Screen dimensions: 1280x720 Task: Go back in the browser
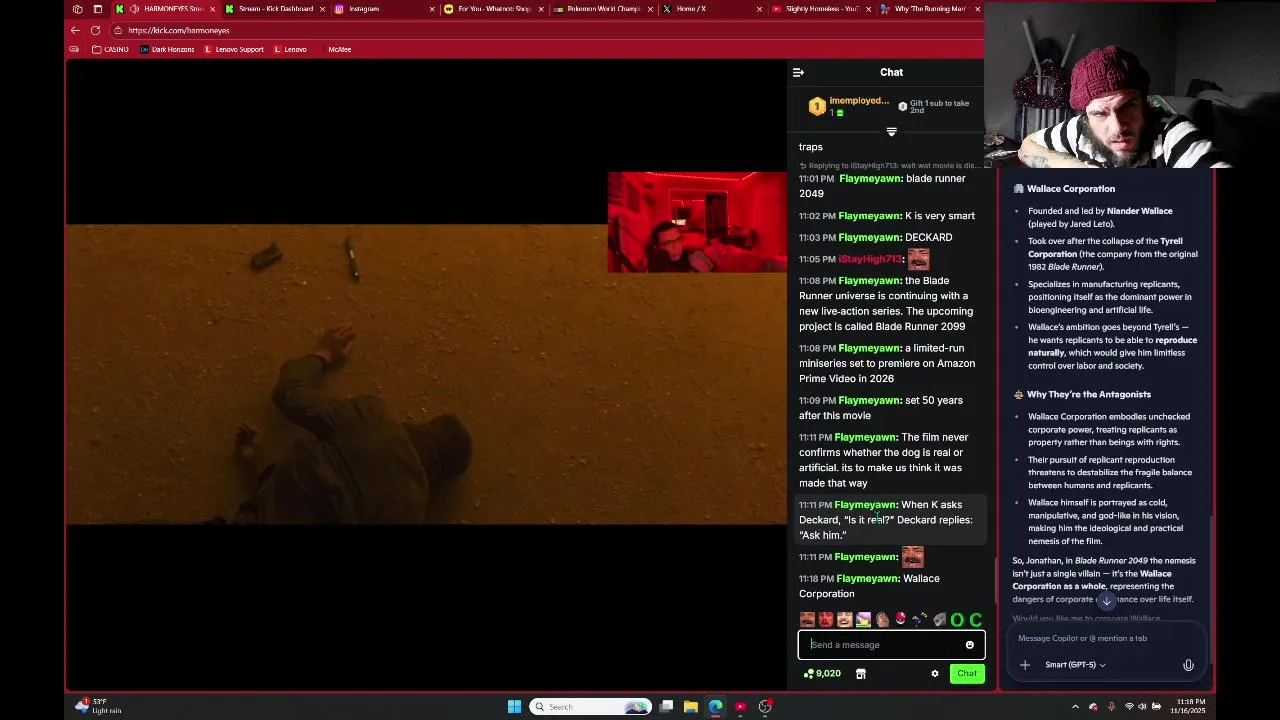click(75, 30)
